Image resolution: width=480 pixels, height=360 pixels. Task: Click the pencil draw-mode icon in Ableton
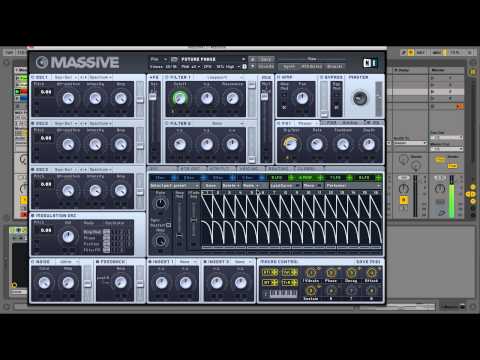point(403,52)
